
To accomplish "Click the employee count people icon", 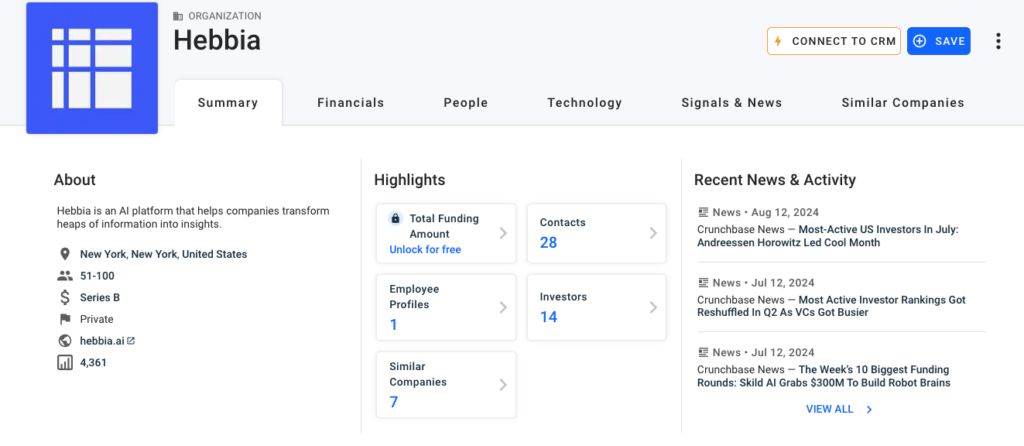I will tap(65, 276).
